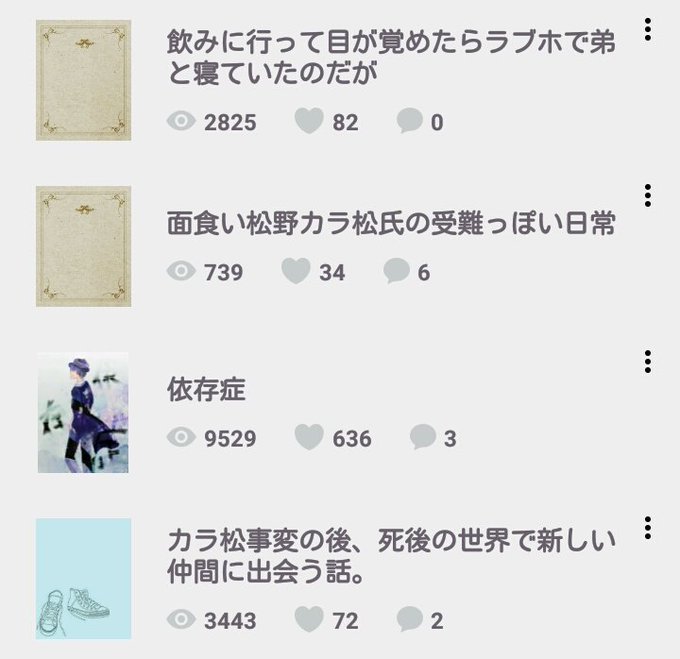Open the three-dot menu for the 飲みに行って story
This screenshot has width=680, height=659.
tap(647, 29)
